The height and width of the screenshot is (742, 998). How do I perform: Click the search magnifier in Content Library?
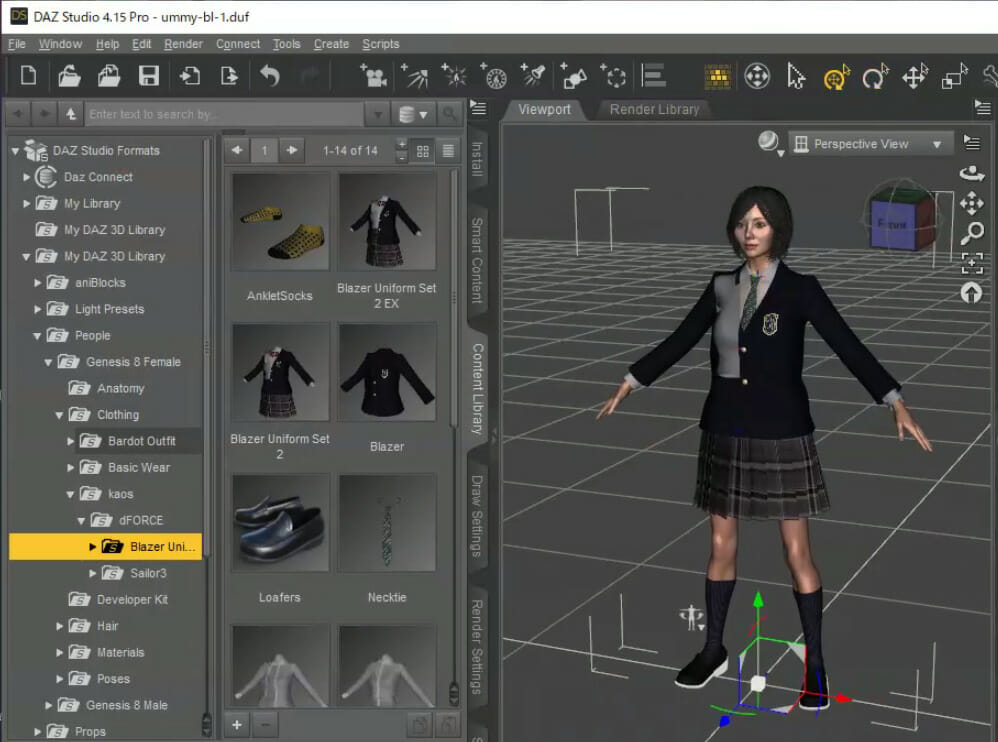[x=449, y=115]
